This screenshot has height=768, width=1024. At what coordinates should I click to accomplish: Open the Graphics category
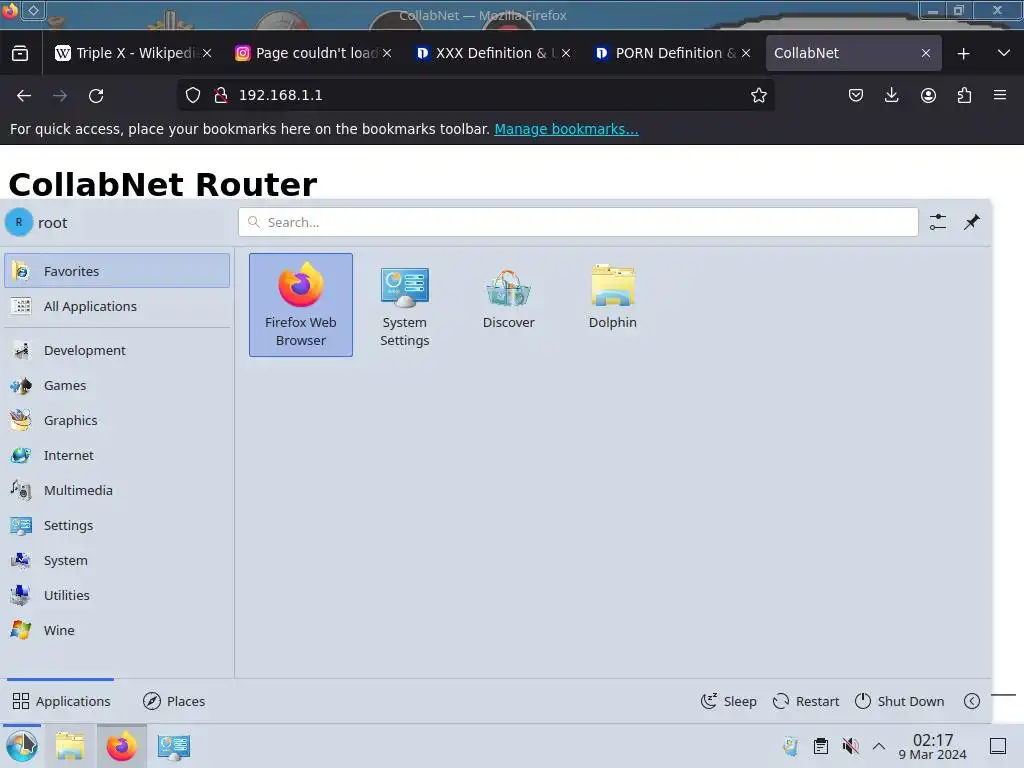tap(117, 421)
